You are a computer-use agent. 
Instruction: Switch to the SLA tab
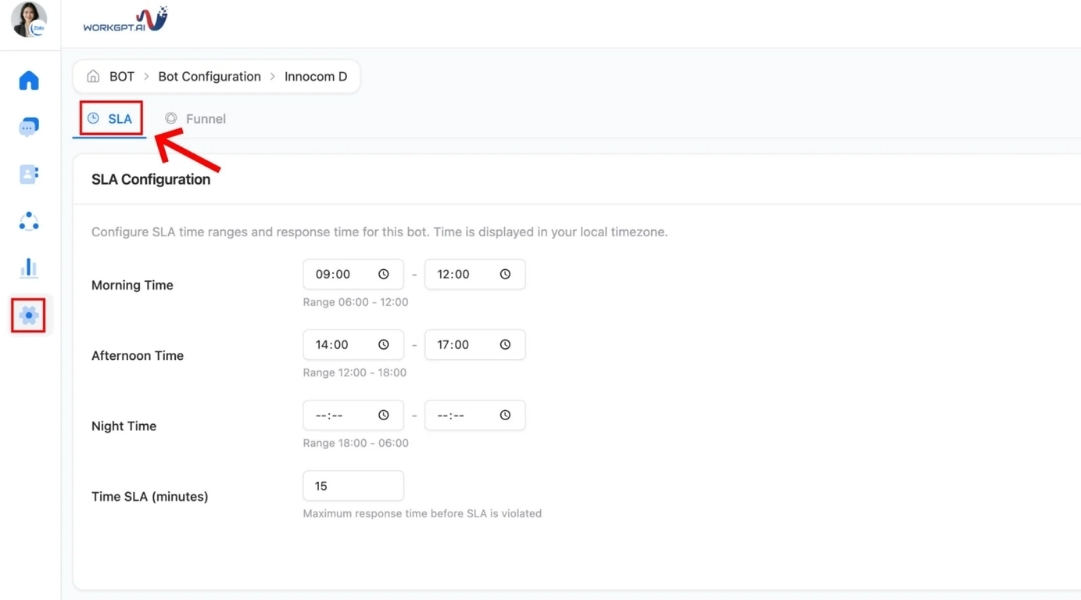click(110, 119)
